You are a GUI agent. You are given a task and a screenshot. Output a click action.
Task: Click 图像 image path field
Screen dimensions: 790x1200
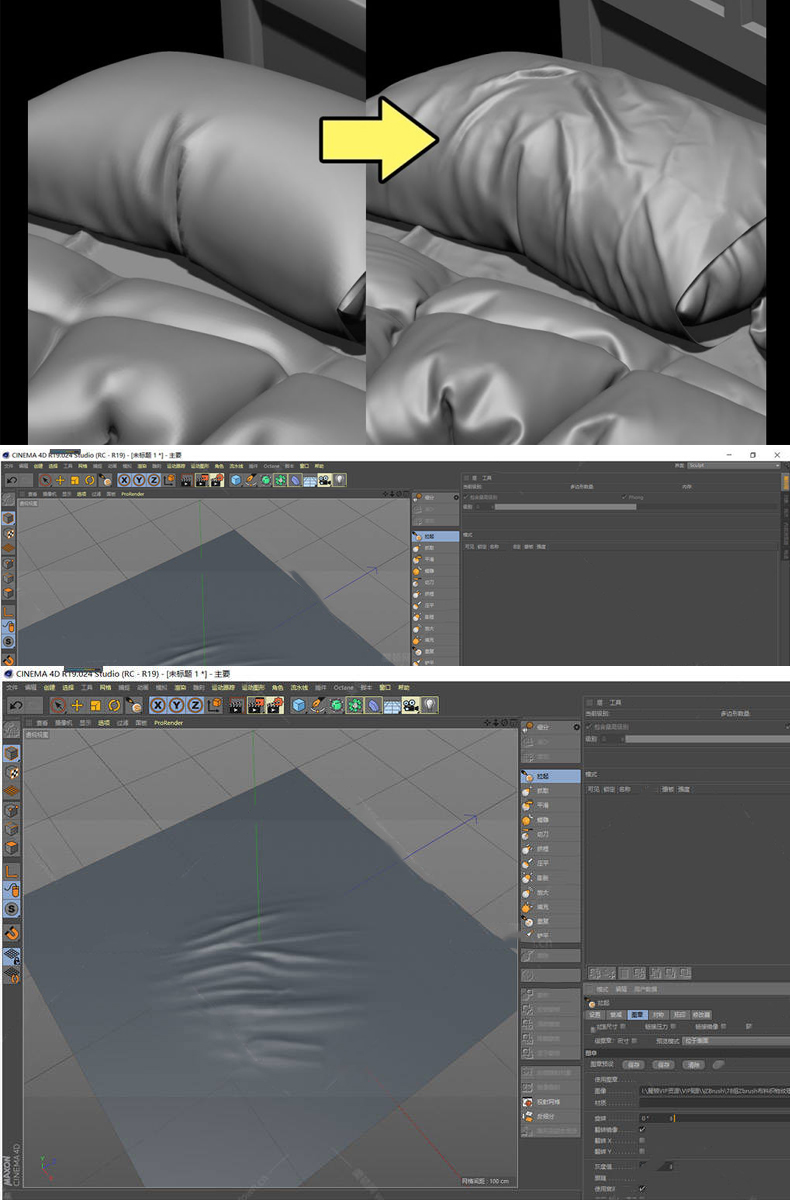pos(715,1091)
